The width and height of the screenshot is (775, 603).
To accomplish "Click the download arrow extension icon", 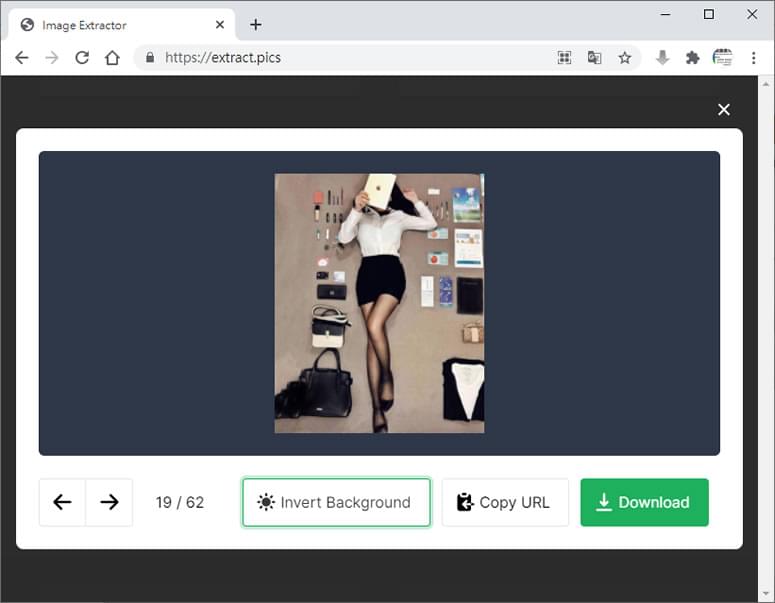I will pos(662,58).
